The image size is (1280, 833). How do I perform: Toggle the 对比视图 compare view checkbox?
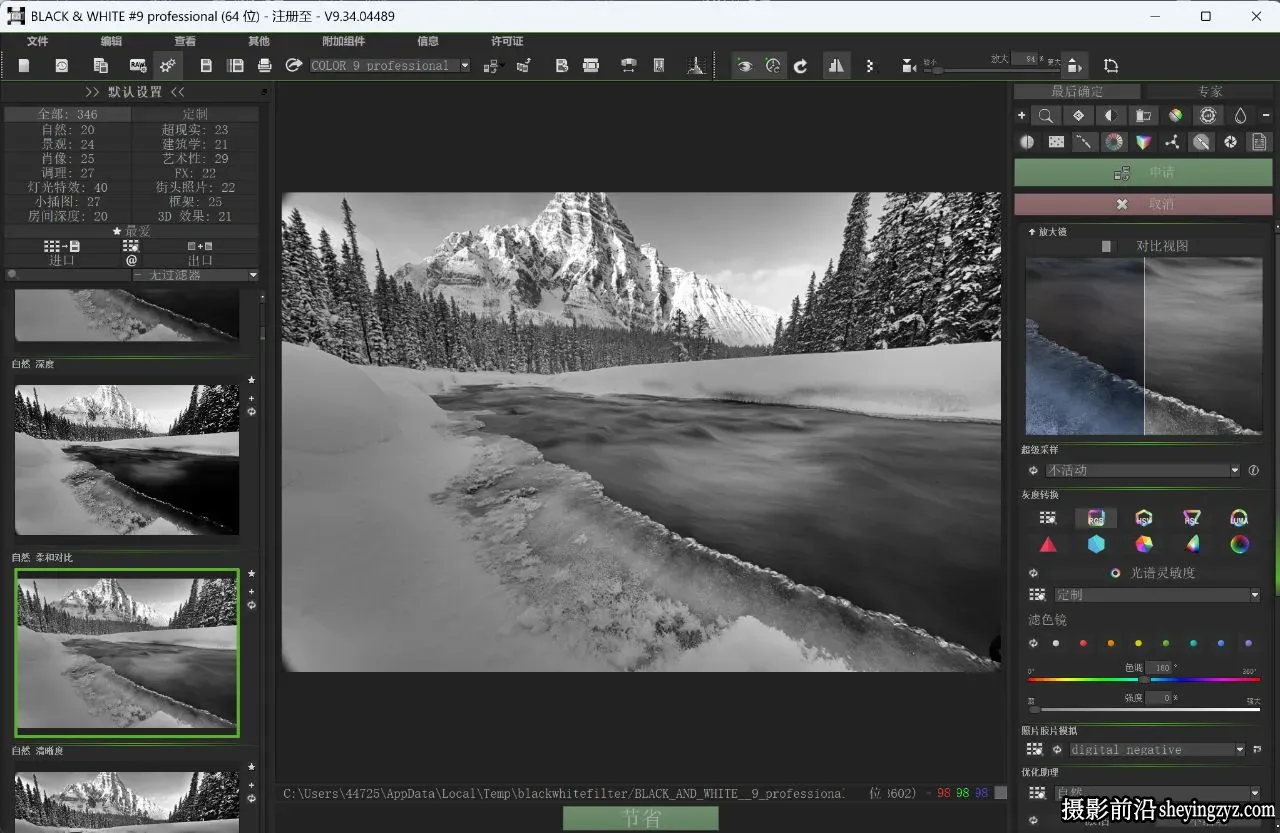[1106, 246]
